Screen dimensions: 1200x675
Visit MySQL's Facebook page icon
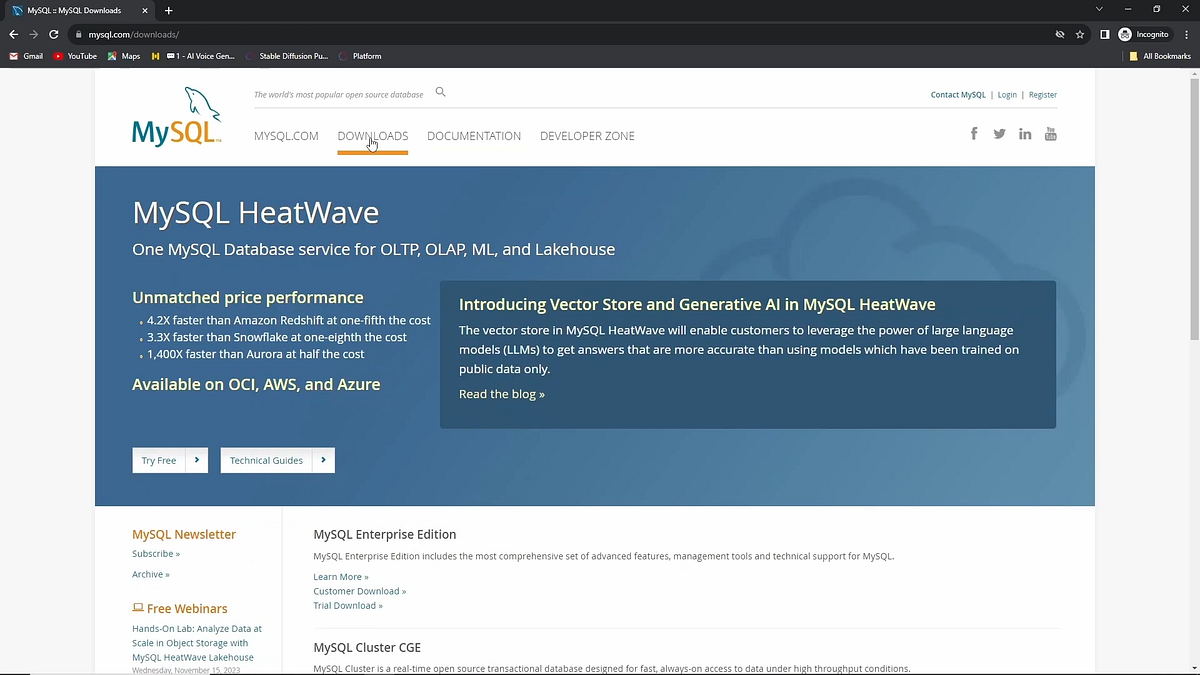click(973, 133)
